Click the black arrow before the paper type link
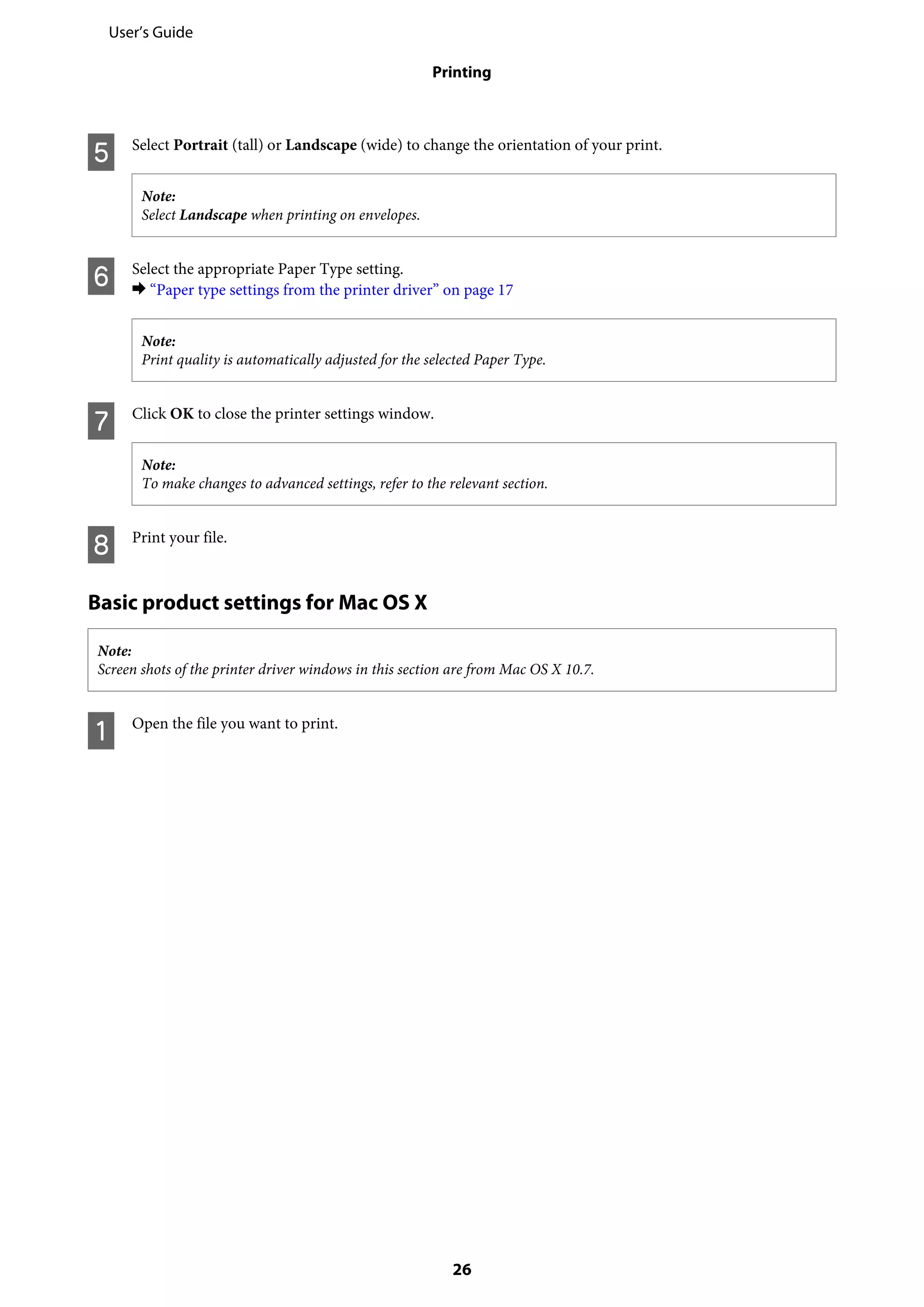924x1307 pixels. (139, 289)
